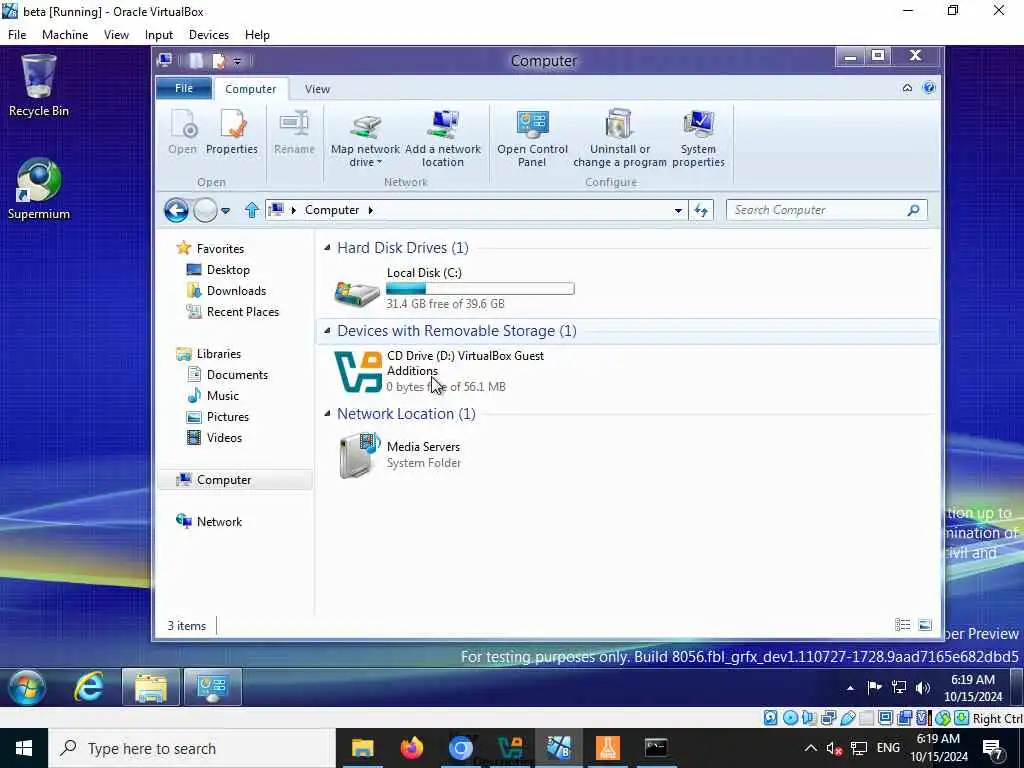Click the quick access properties icon
Screen dimensions: 1024x768
[x=219, y=61]
